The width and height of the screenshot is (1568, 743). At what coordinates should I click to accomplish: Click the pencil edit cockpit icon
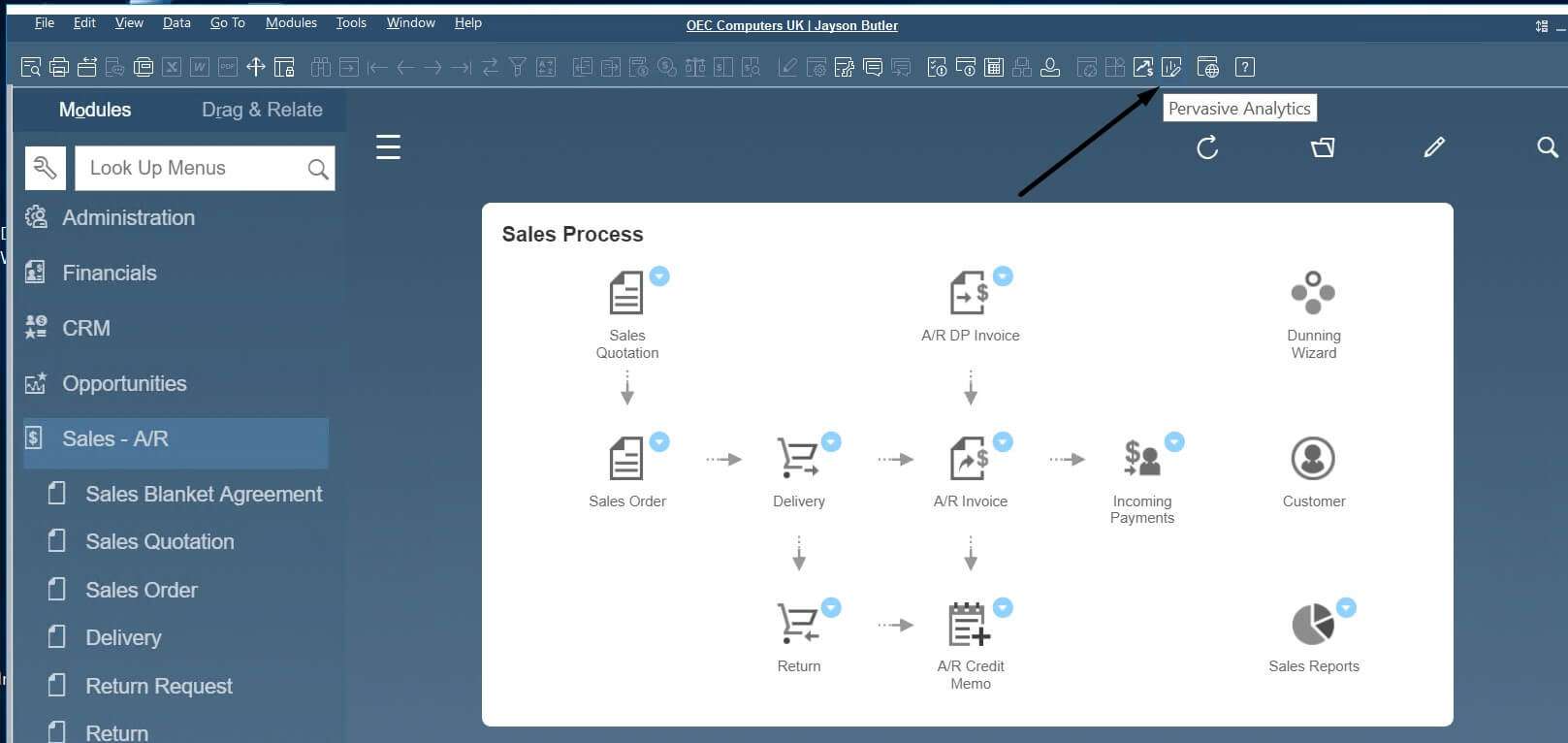coord(1434,147)
